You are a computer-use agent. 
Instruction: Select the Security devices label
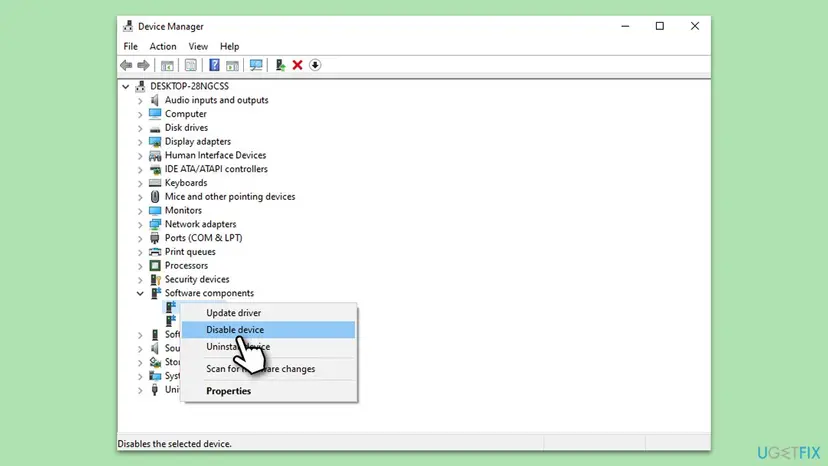(x=197, y=279)
